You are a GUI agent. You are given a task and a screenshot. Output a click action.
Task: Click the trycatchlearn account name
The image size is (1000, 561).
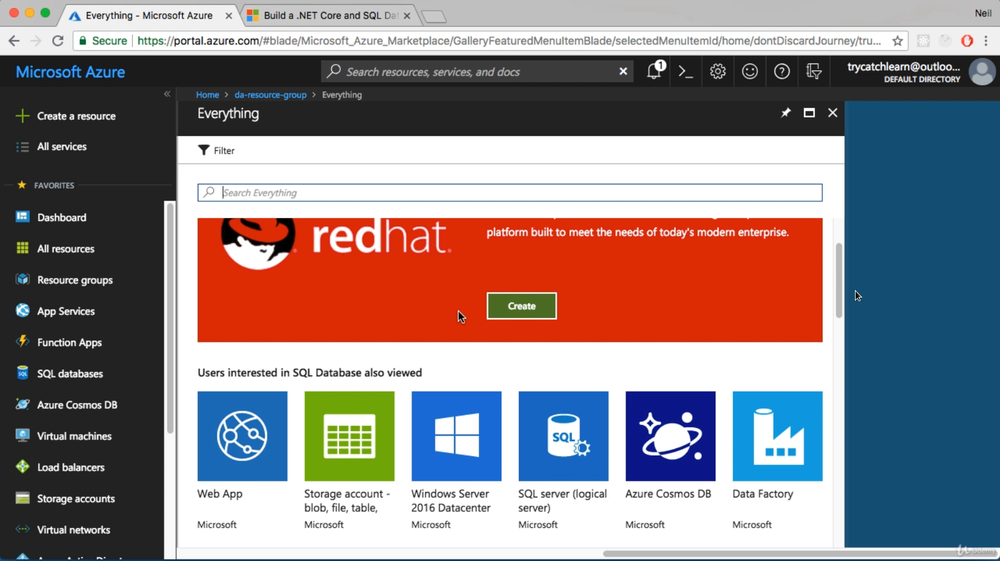point(903,66)
